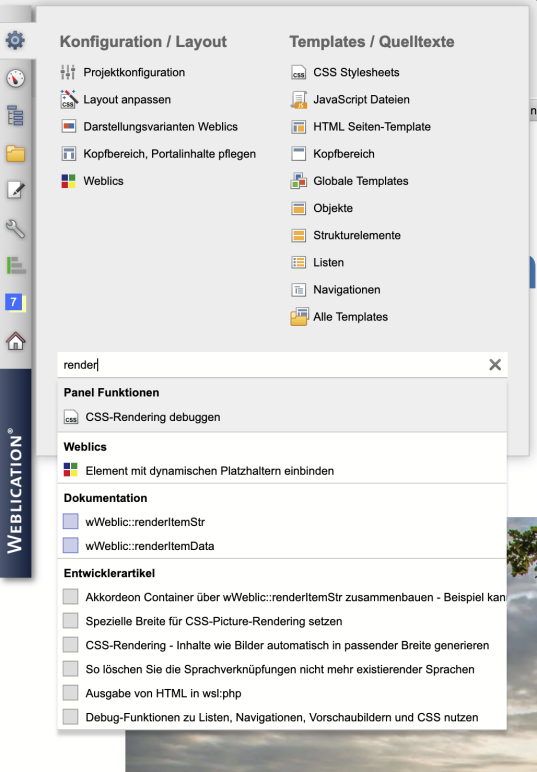
Task: Click the JavaScript Dateien icon
Action: pos(299,99)
